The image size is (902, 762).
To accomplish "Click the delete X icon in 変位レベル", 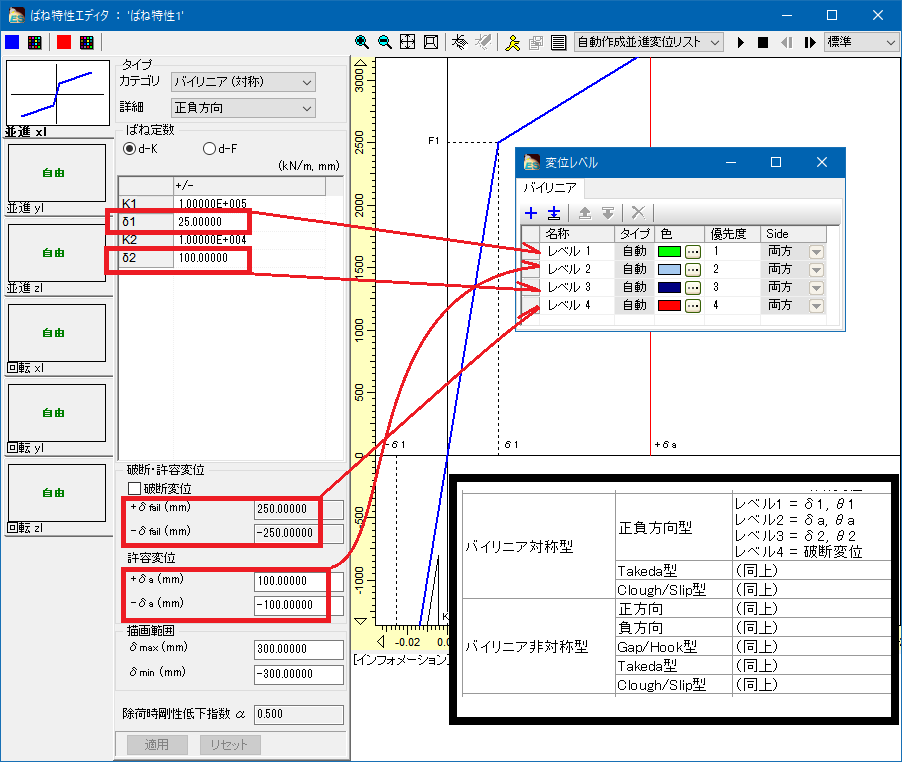I will [637, 213].
